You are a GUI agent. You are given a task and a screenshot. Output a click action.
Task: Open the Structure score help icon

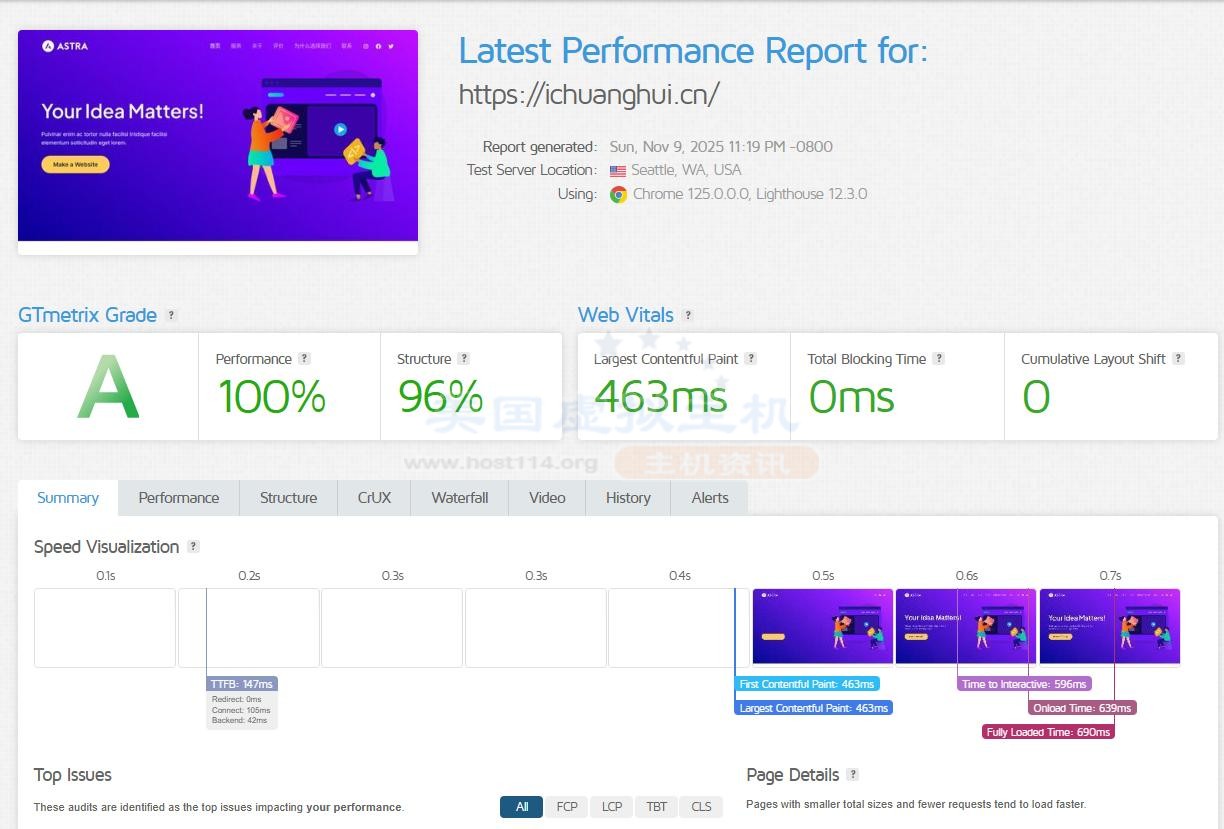[x=463, y=359]
